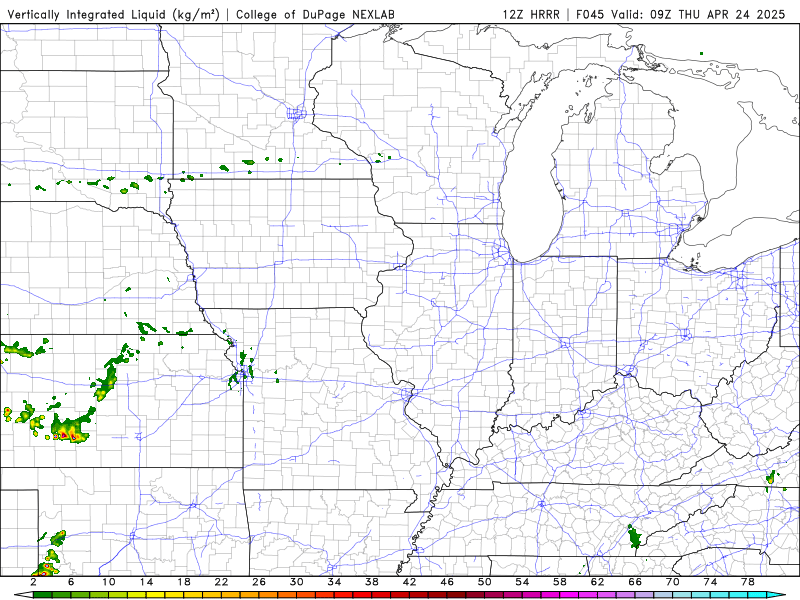Click the "College of DuPage NEXLAB" label
This screenshot has height=600, width=800.
[x=315, y=14]
